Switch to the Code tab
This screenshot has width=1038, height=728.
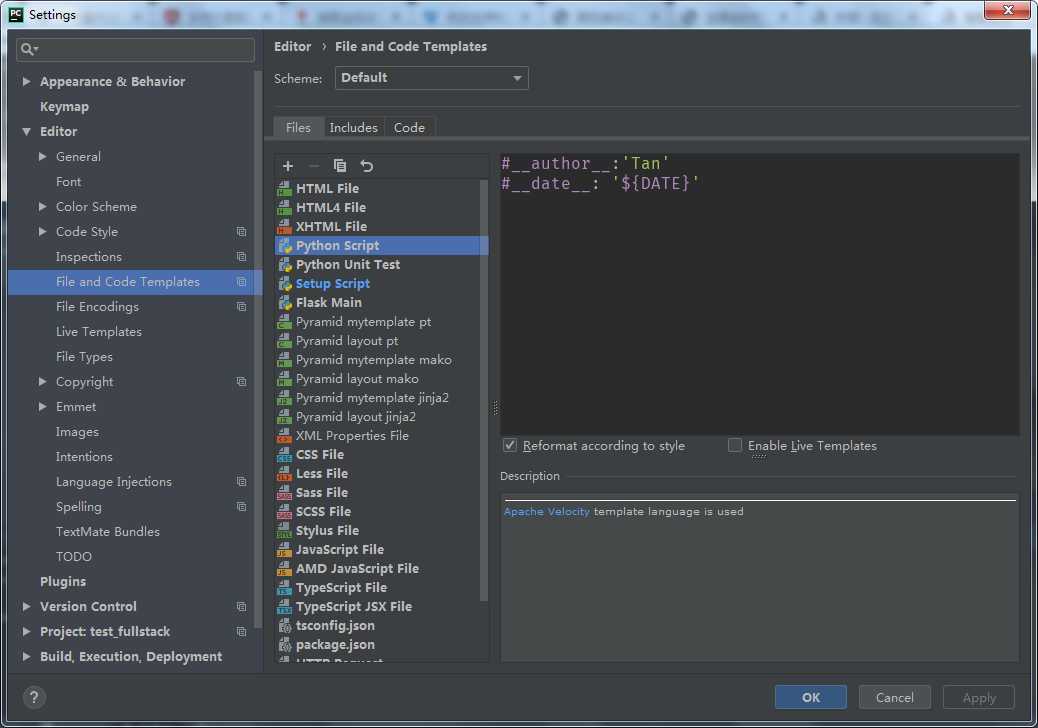[x=409, y=128]
